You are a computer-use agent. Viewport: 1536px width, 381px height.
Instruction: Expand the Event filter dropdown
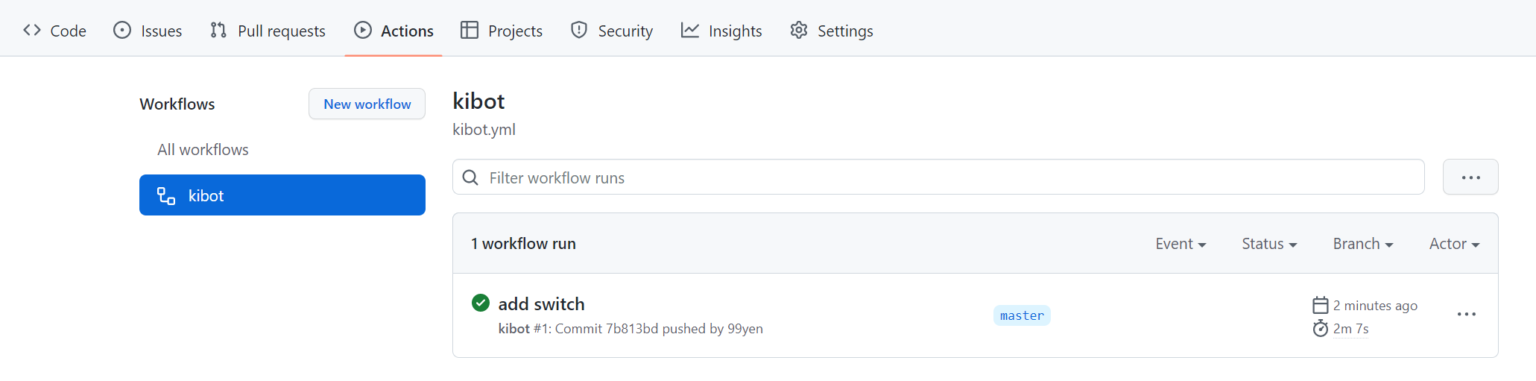click(x=1180, y=244)
